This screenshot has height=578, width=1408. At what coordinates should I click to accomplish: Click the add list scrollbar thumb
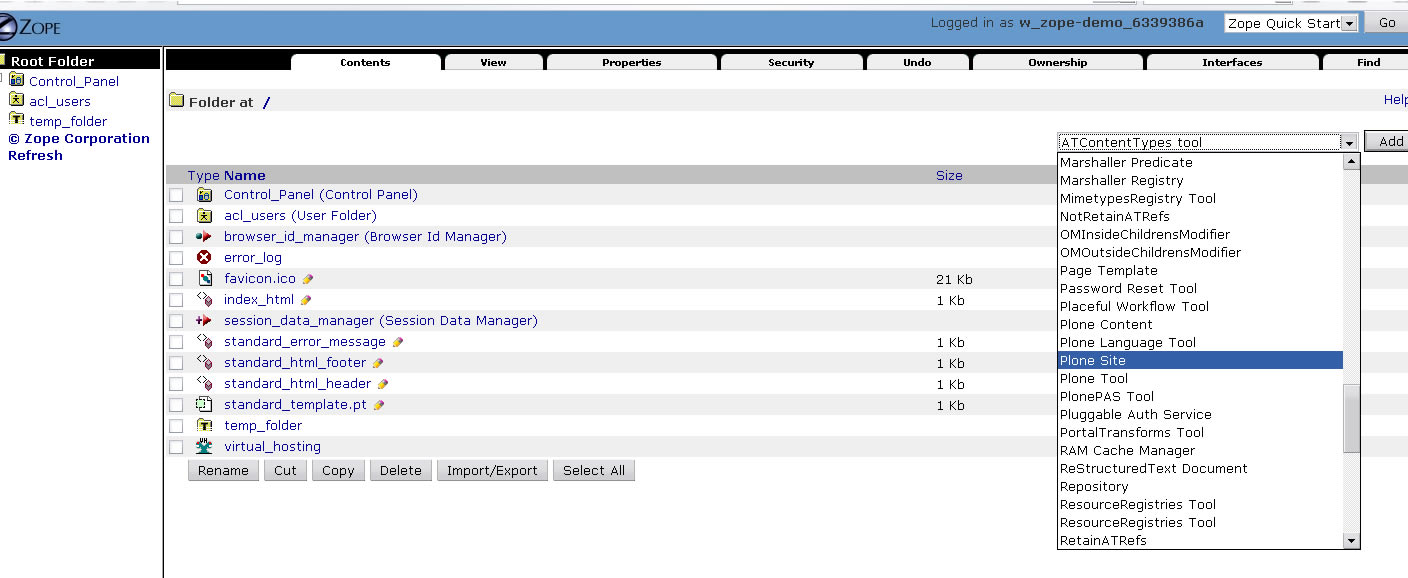tap(1351, 418)
